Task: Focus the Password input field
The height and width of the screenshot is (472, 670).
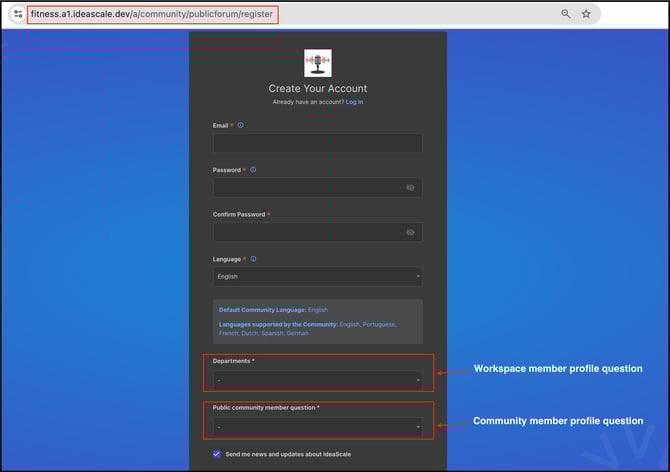Action: coord(305,188)
